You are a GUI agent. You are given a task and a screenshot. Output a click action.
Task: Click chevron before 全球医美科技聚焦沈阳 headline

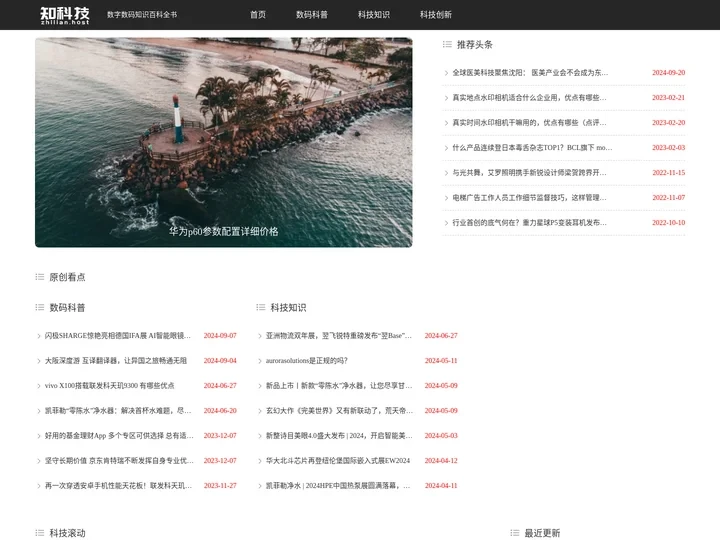pyautogui.click(x=446, y=73)
